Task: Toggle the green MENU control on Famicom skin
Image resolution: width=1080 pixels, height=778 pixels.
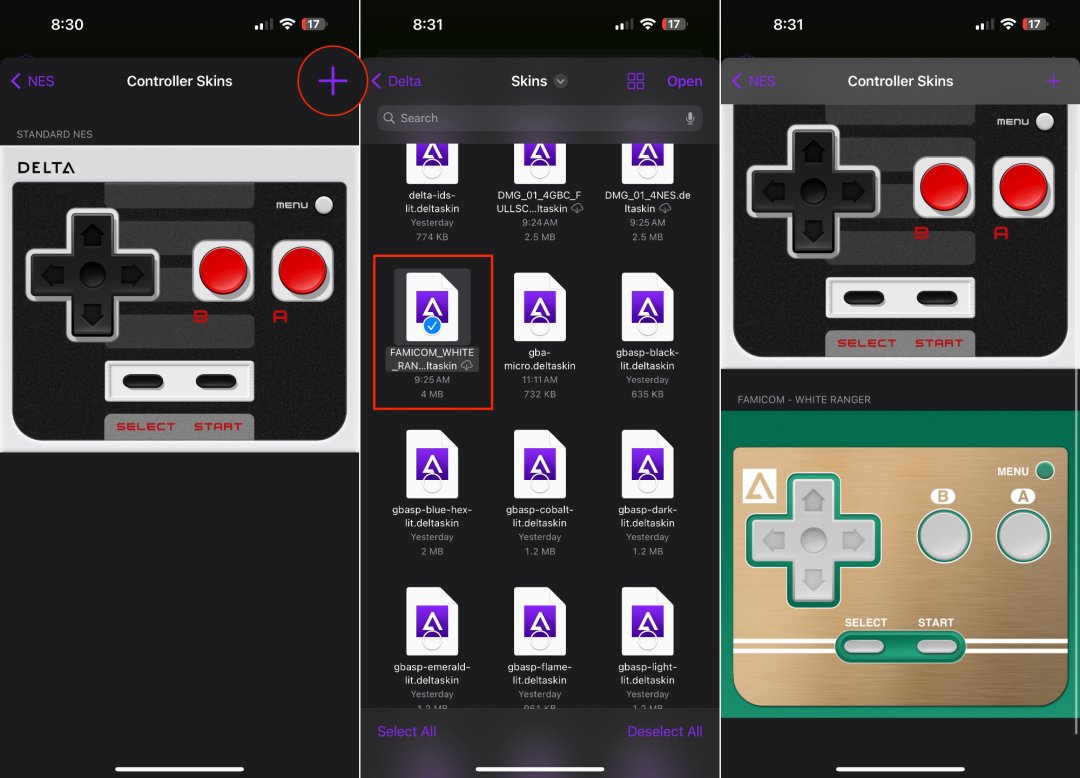Action: pyautogui.click(x=1047, y=470)
